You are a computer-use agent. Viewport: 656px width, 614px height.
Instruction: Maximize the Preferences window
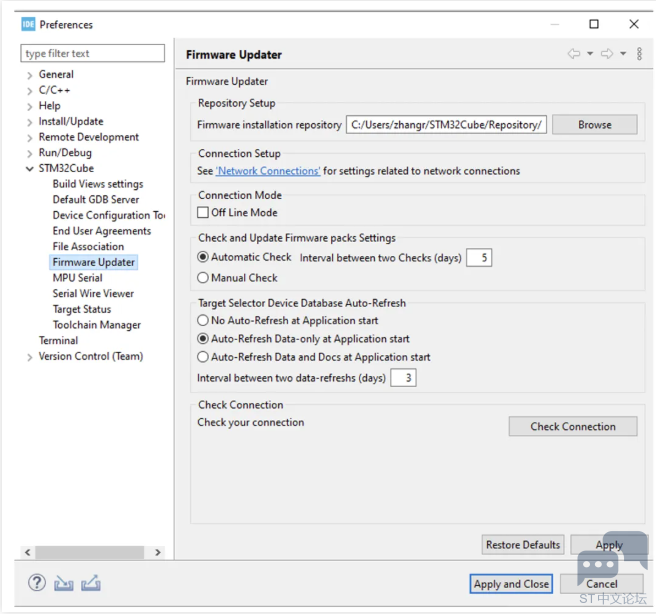pos(594,24)
